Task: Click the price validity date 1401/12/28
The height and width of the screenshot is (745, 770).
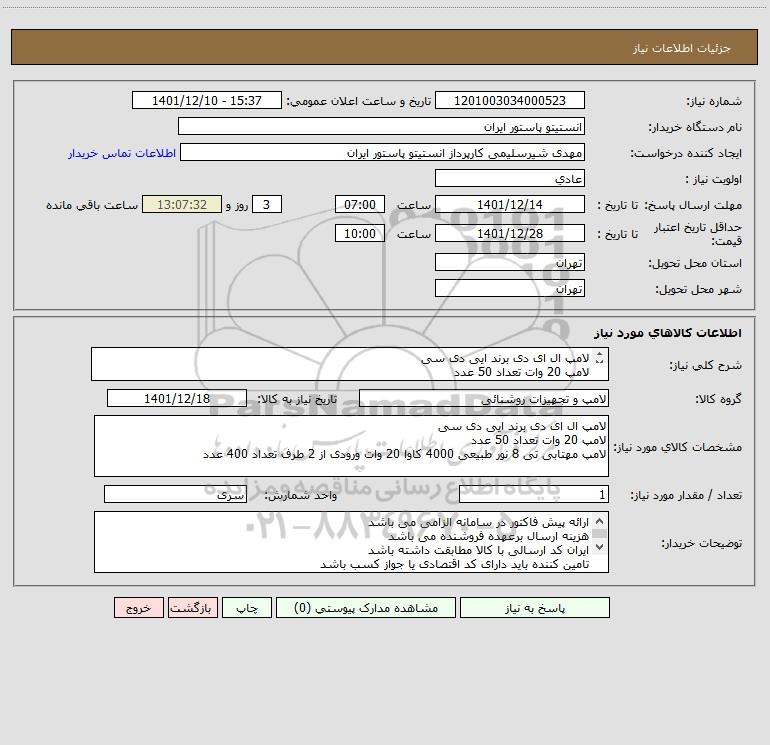Action: pos(510,233)
